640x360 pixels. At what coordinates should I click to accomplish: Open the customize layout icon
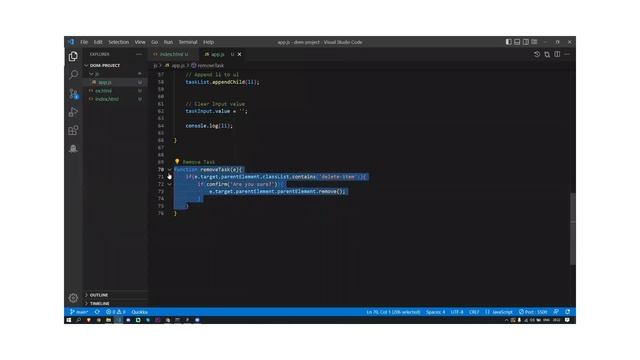point(534,42)
